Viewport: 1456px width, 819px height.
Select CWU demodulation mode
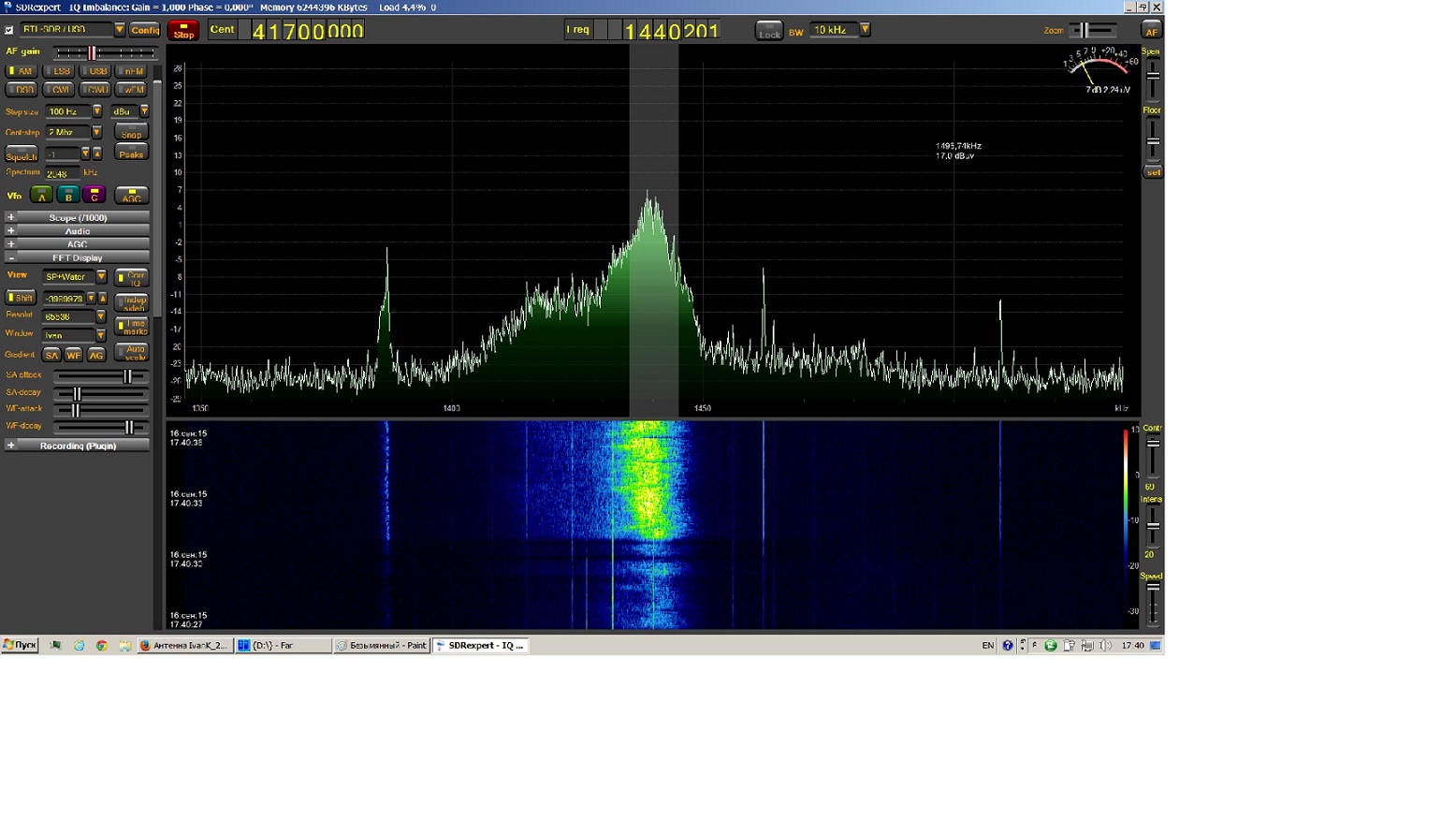pyautogui.click(x=95, y=90)
